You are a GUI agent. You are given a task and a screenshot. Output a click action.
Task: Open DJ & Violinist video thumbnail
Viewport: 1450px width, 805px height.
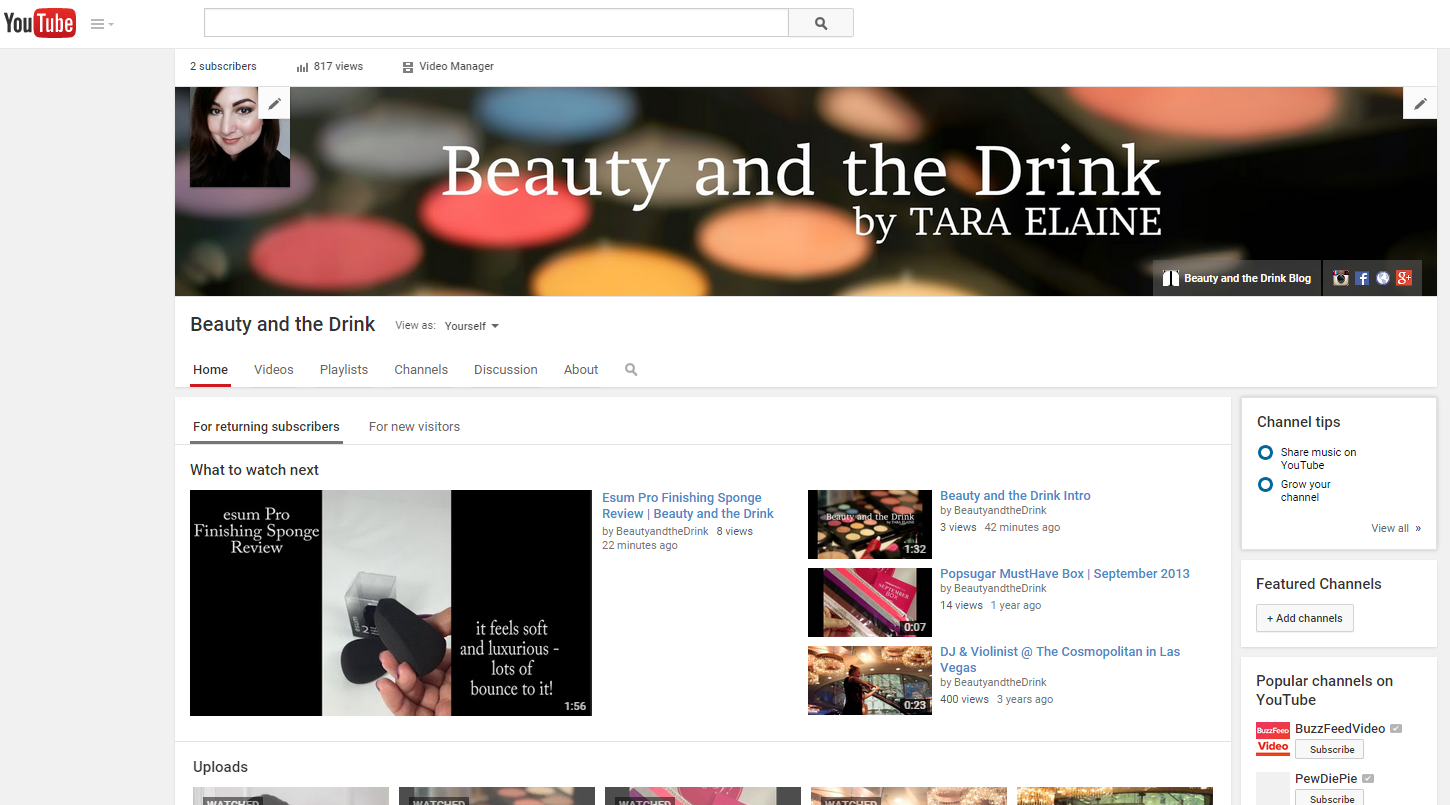point(870,681)
